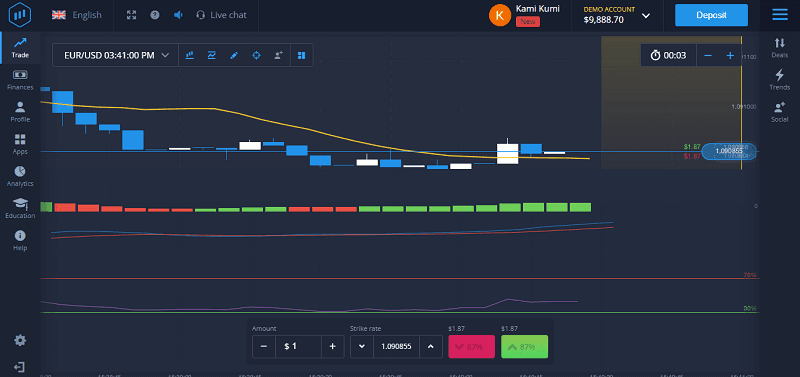
Task: Open the Trends panel
Action: point(780,80)
